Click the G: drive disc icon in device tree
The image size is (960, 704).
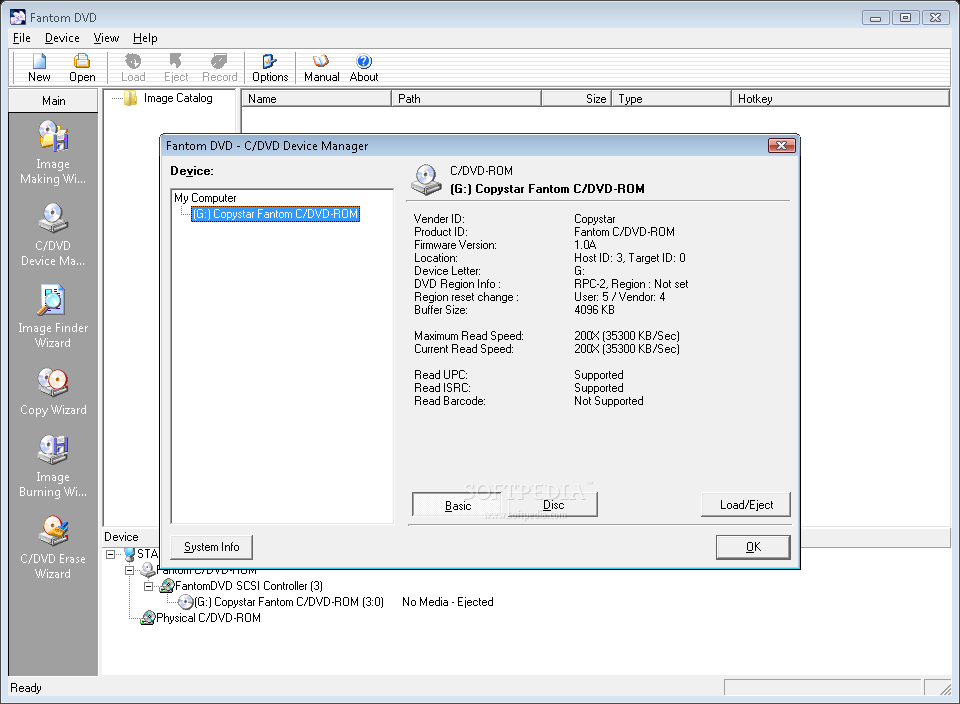(186, 602)
